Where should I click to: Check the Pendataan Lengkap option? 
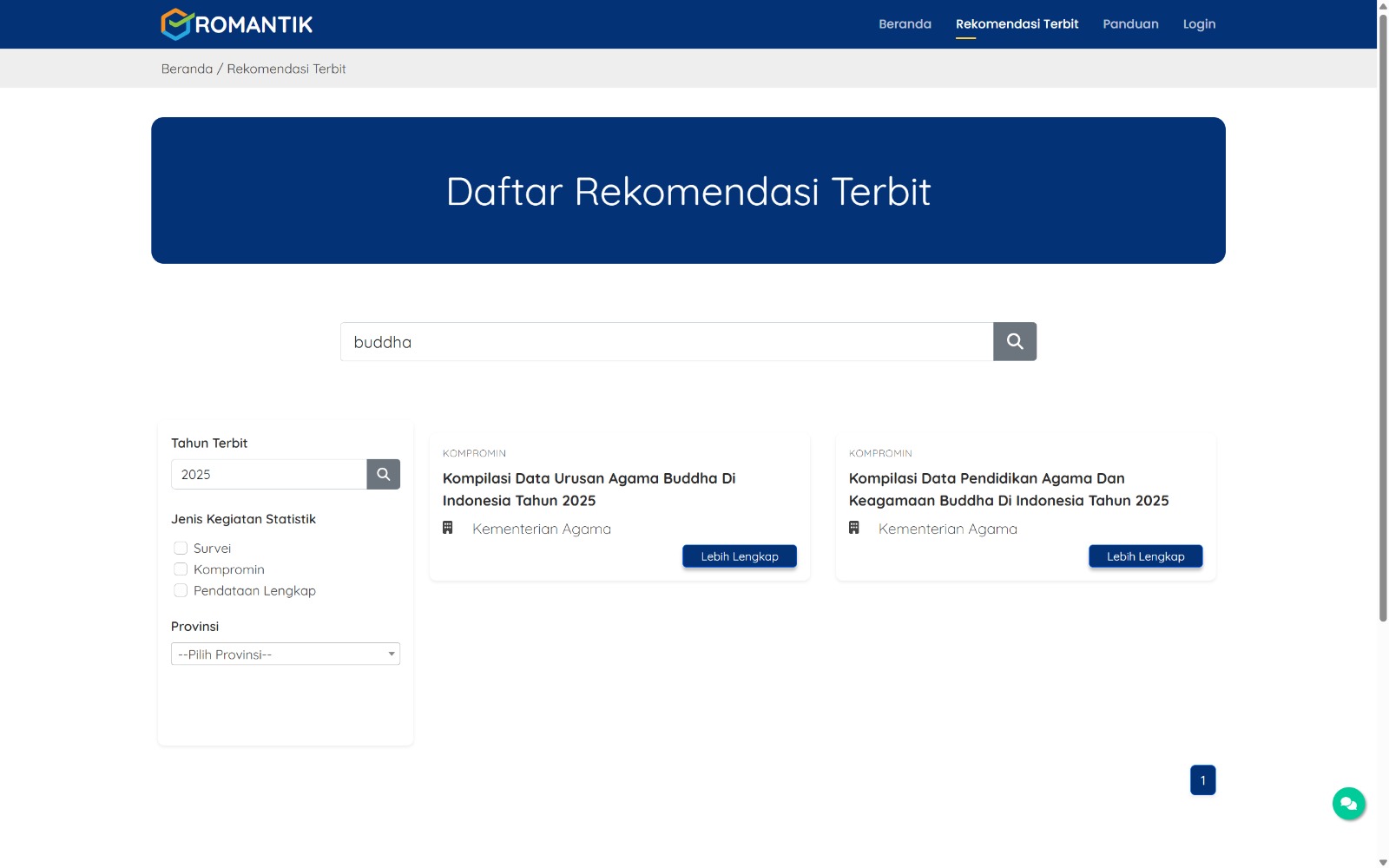(x=181, y=591)
